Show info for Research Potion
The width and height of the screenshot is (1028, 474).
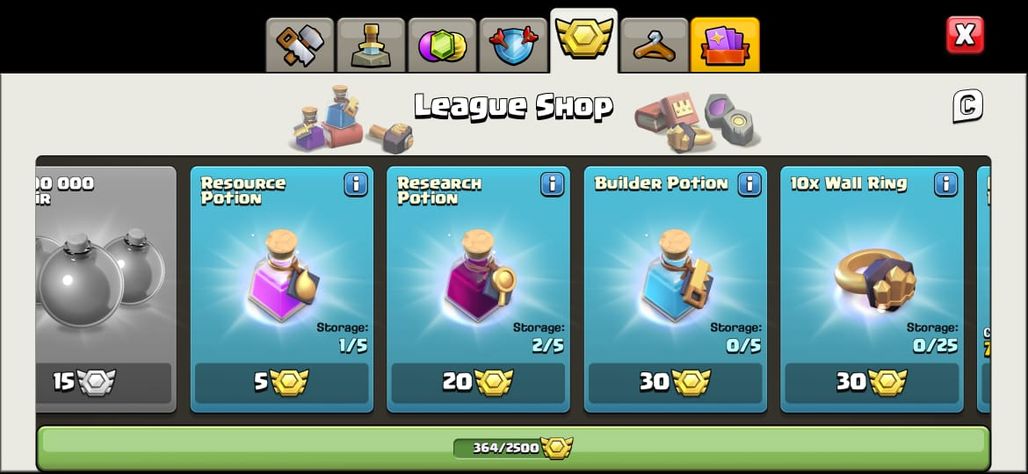552,185
